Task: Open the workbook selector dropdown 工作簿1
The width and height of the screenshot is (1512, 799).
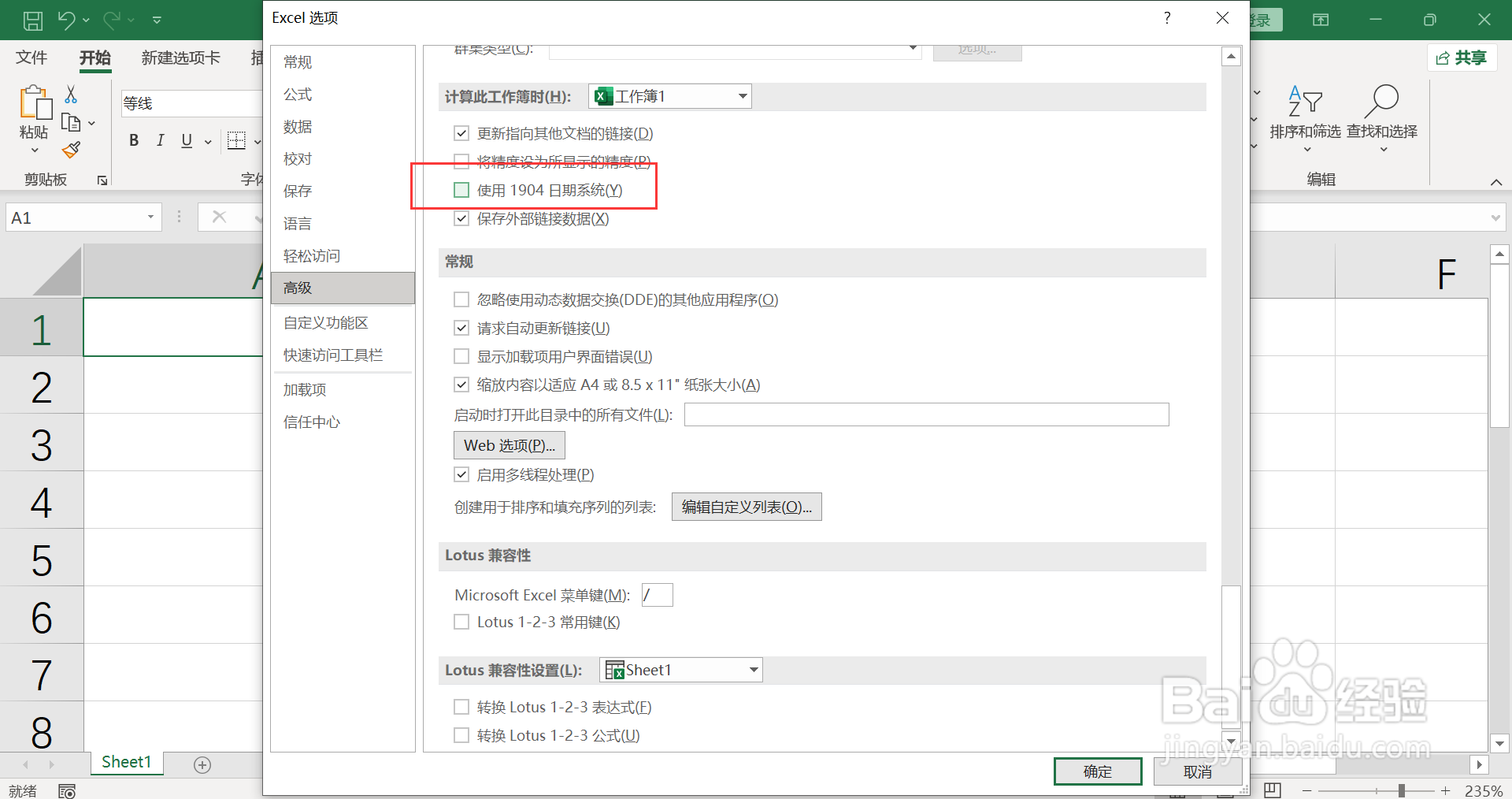Action: (x=670, y=96)
